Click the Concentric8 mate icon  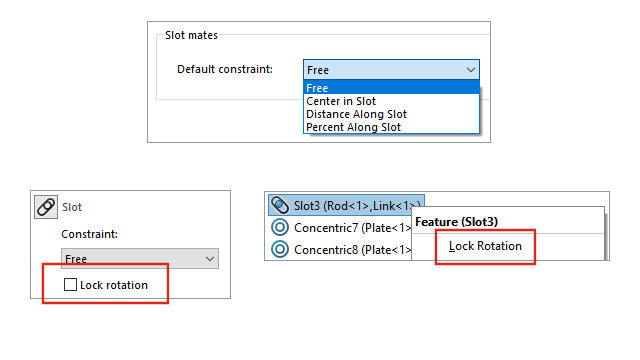(280, 249)
